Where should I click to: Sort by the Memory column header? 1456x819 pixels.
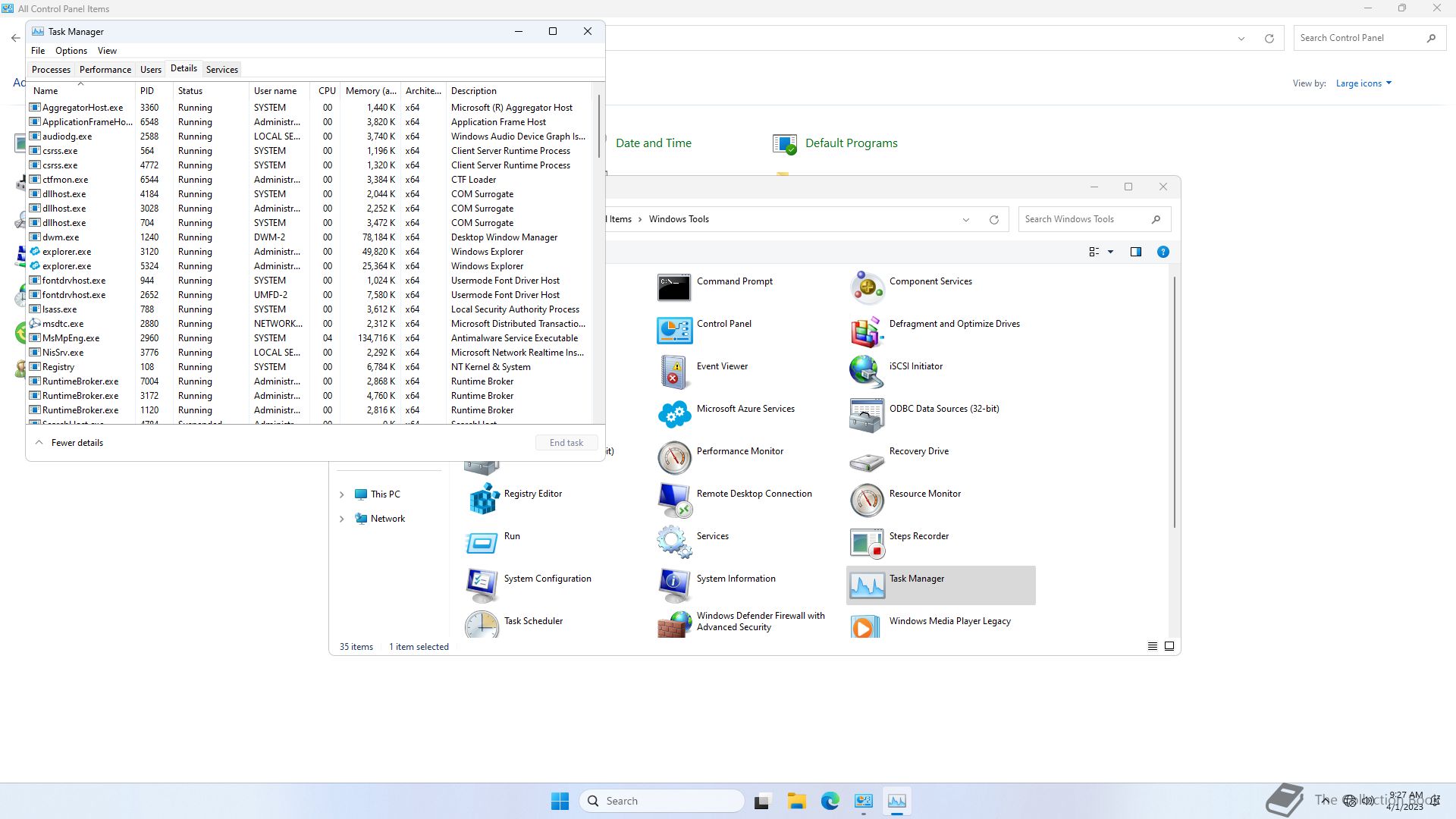pos(371,91)
